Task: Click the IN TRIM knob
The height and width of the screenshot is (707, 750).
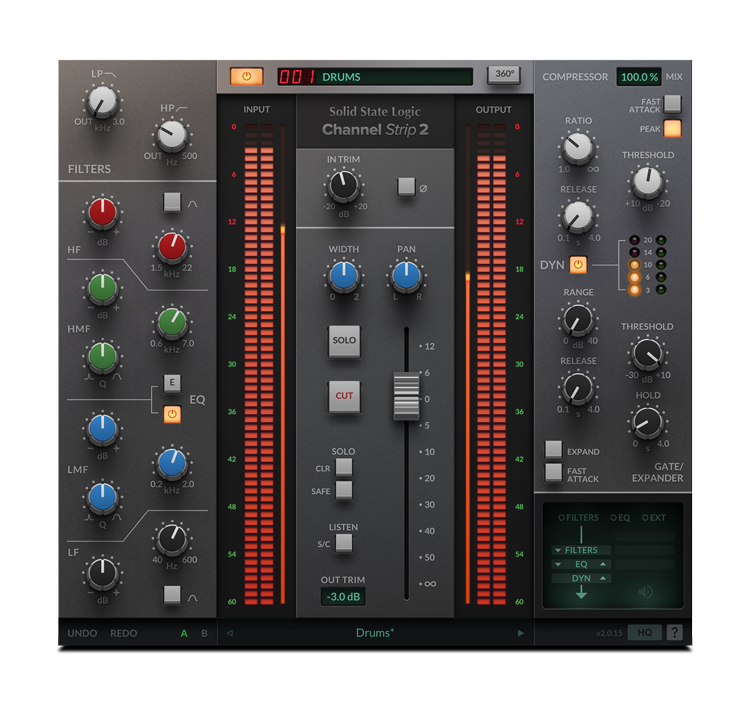Action: [343, 186]
